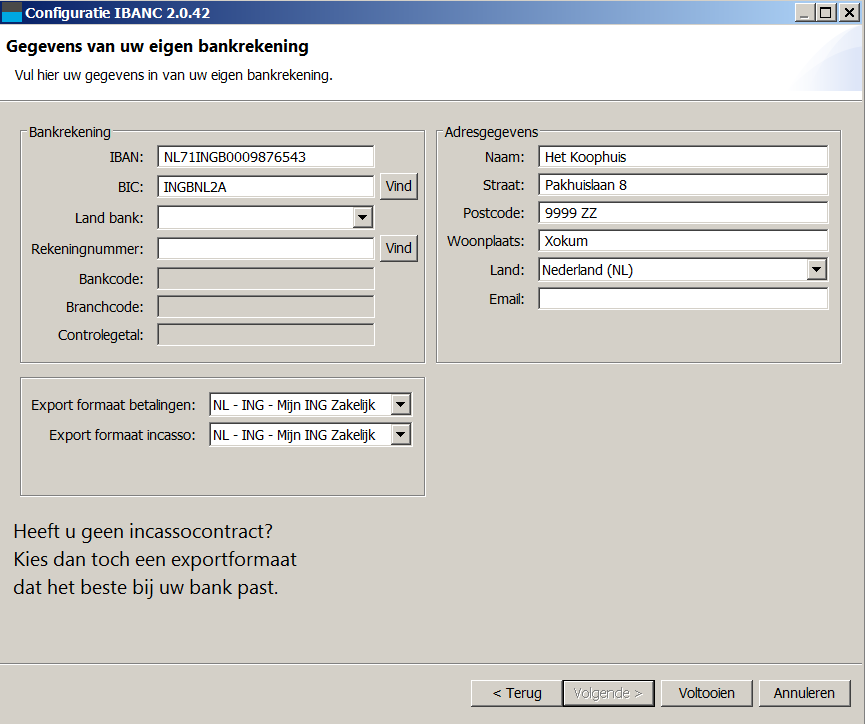This screenshot has height=724, width=865.
Task: Cancel setup with the Annuleren button
Action: pos(804,693)
